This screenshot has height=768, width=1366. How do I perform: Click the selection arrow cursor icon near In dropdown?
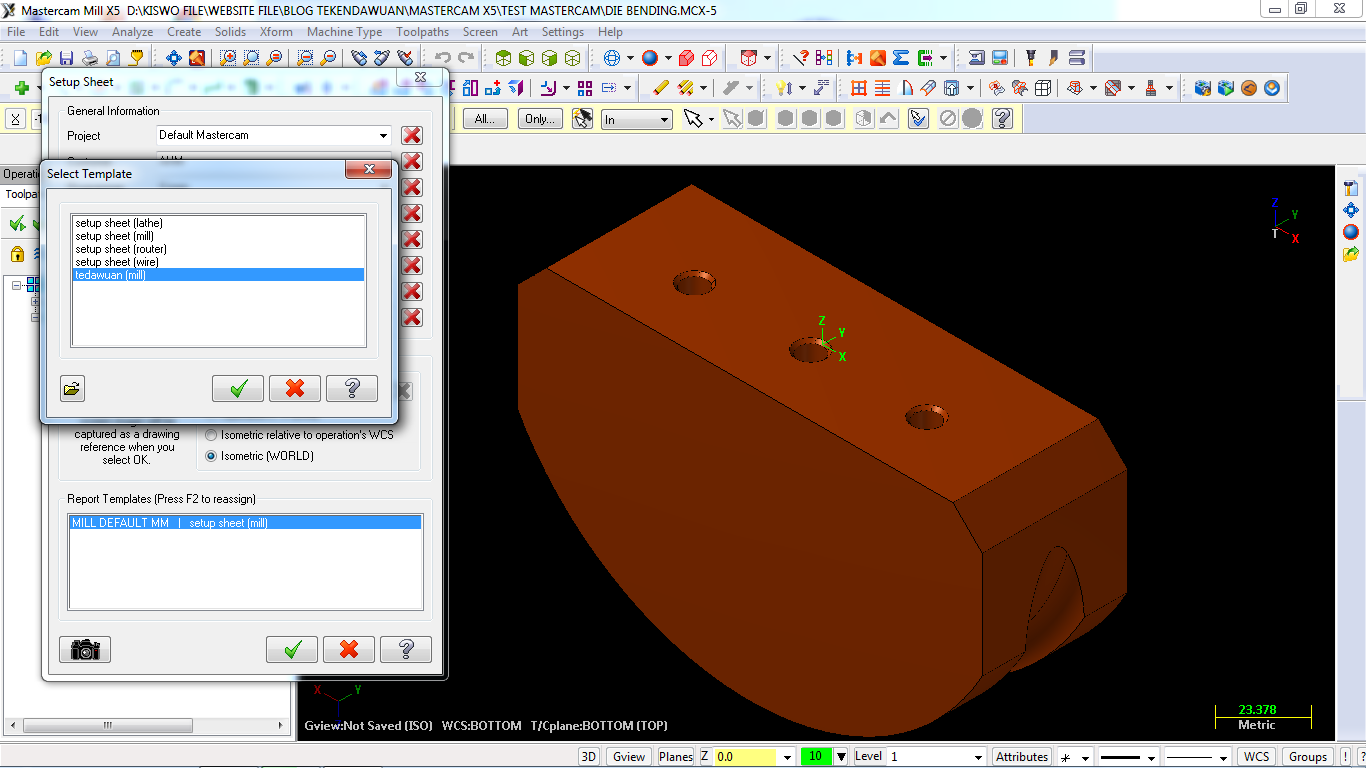(x=693, y=118)
